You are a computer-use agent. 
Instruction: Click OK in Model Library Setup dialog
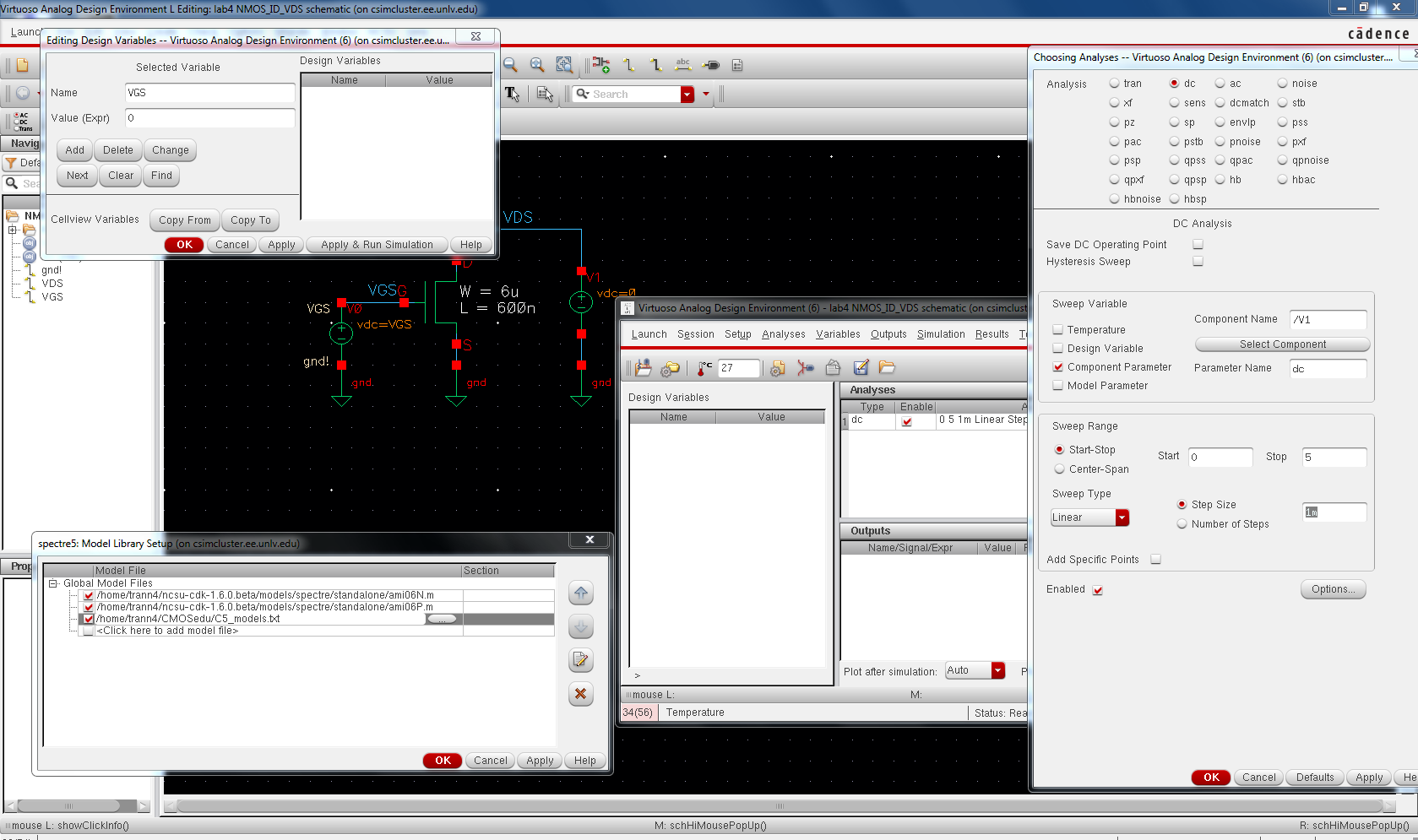click(x=443, y=761)
